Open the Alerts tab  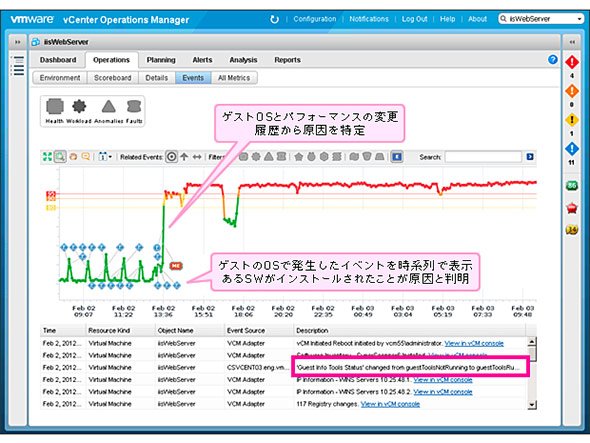click(x=202, y=60)
